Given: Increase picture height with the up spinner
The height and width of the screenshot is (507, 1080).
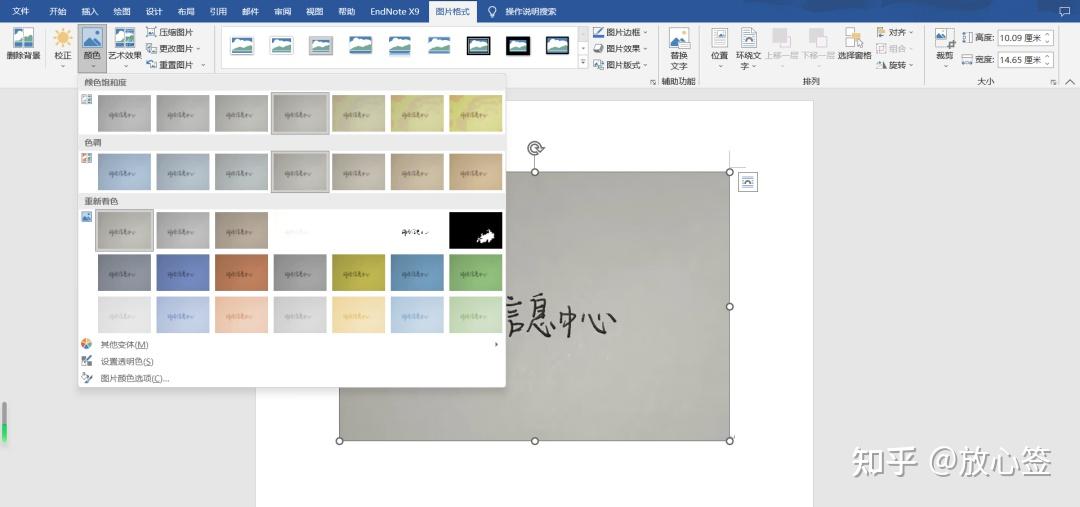Looking at the screenshot, I should coord(1048,34).
